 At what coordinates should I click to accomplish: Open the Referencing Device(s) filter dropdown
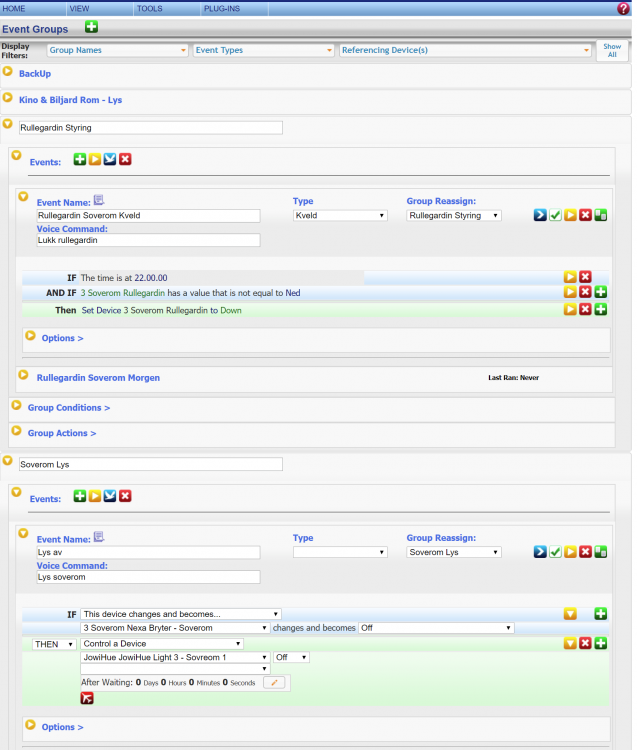pos(465,50)
